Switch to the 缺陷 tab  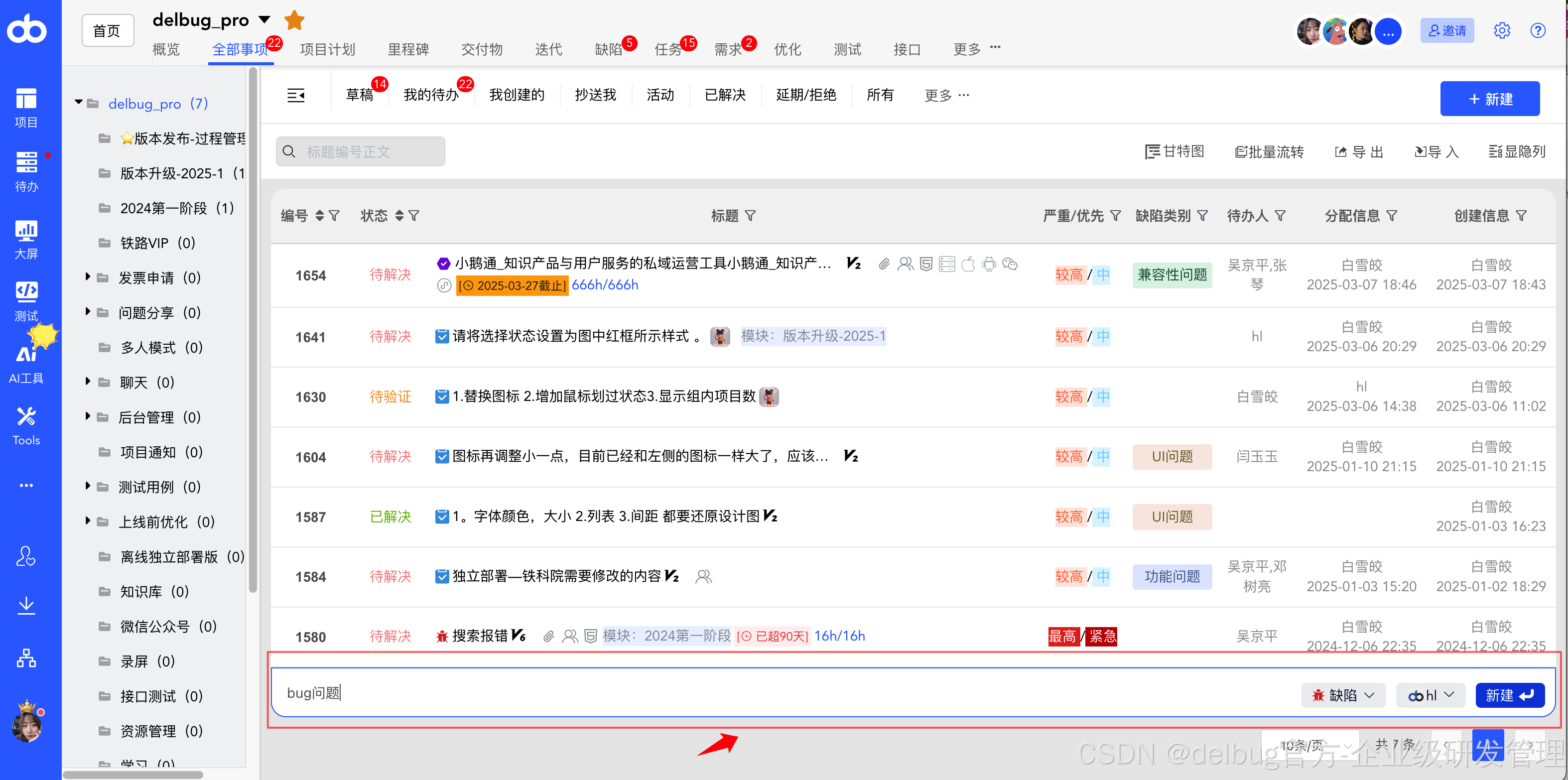click(609, 49)
